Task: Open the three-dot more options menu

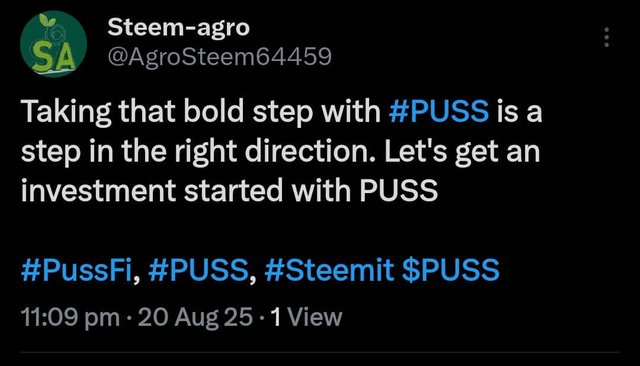Action: 607,37
